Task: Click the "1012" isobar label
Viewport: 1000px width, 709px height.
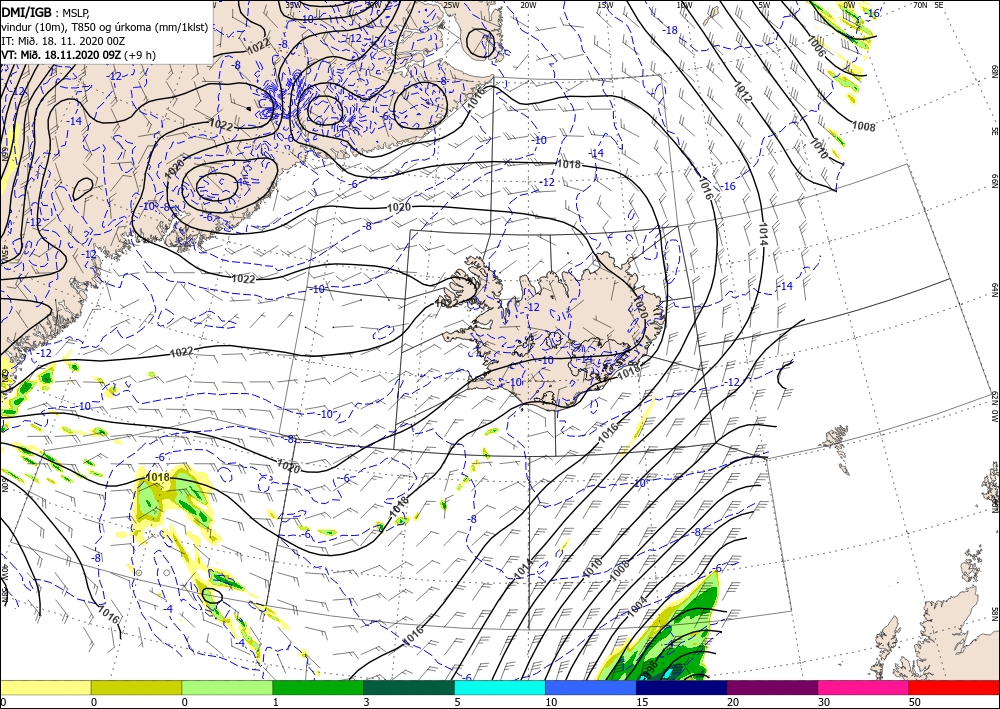Action: coord(743,92)
